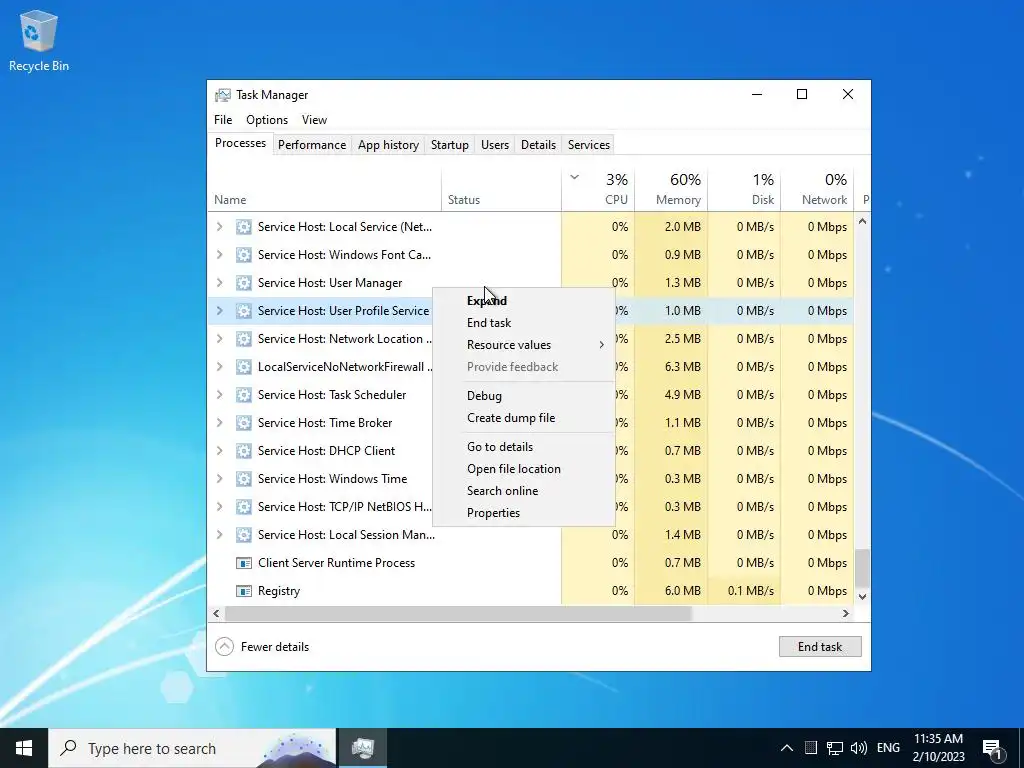Click the network icon in system tray
The width and height of the screenshot is (1024, 768).
tap(835, 748)
